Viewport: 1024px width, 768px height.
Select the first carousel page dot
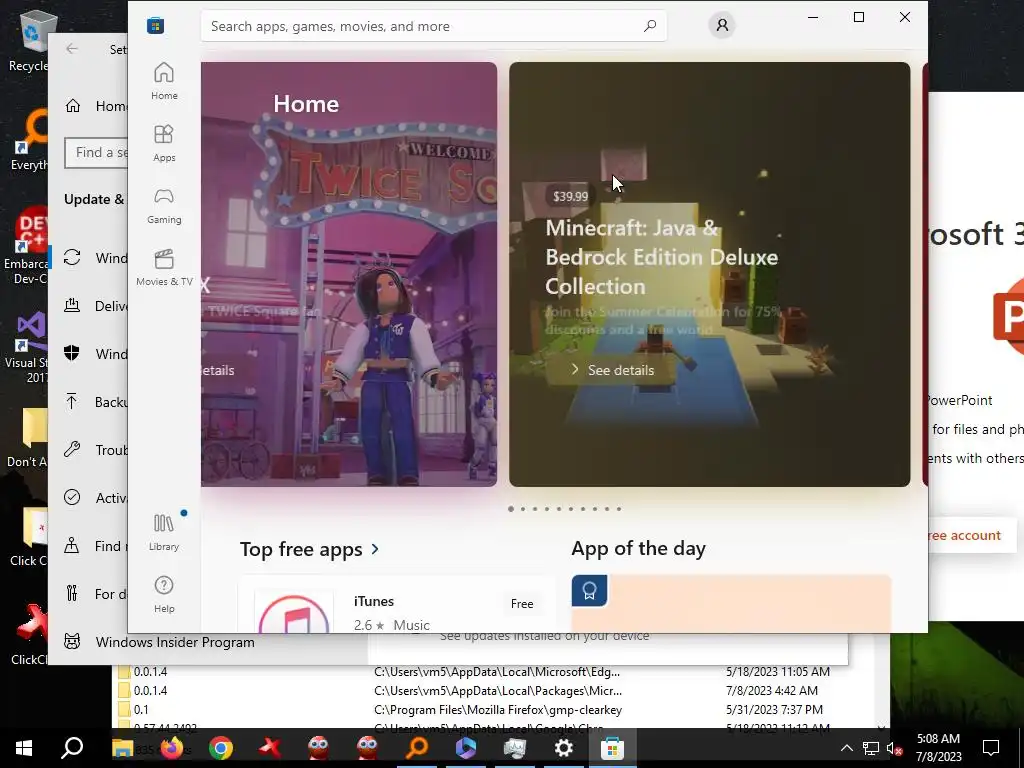click(511, 509)
